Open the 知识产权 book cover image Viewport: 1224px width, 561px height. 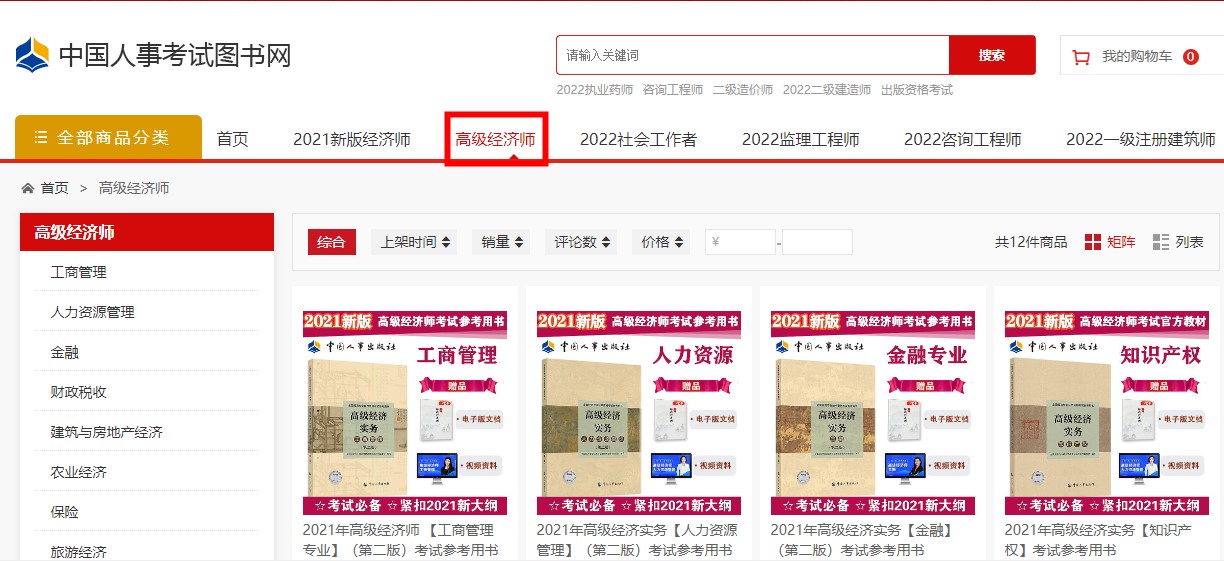(1107, 412)
